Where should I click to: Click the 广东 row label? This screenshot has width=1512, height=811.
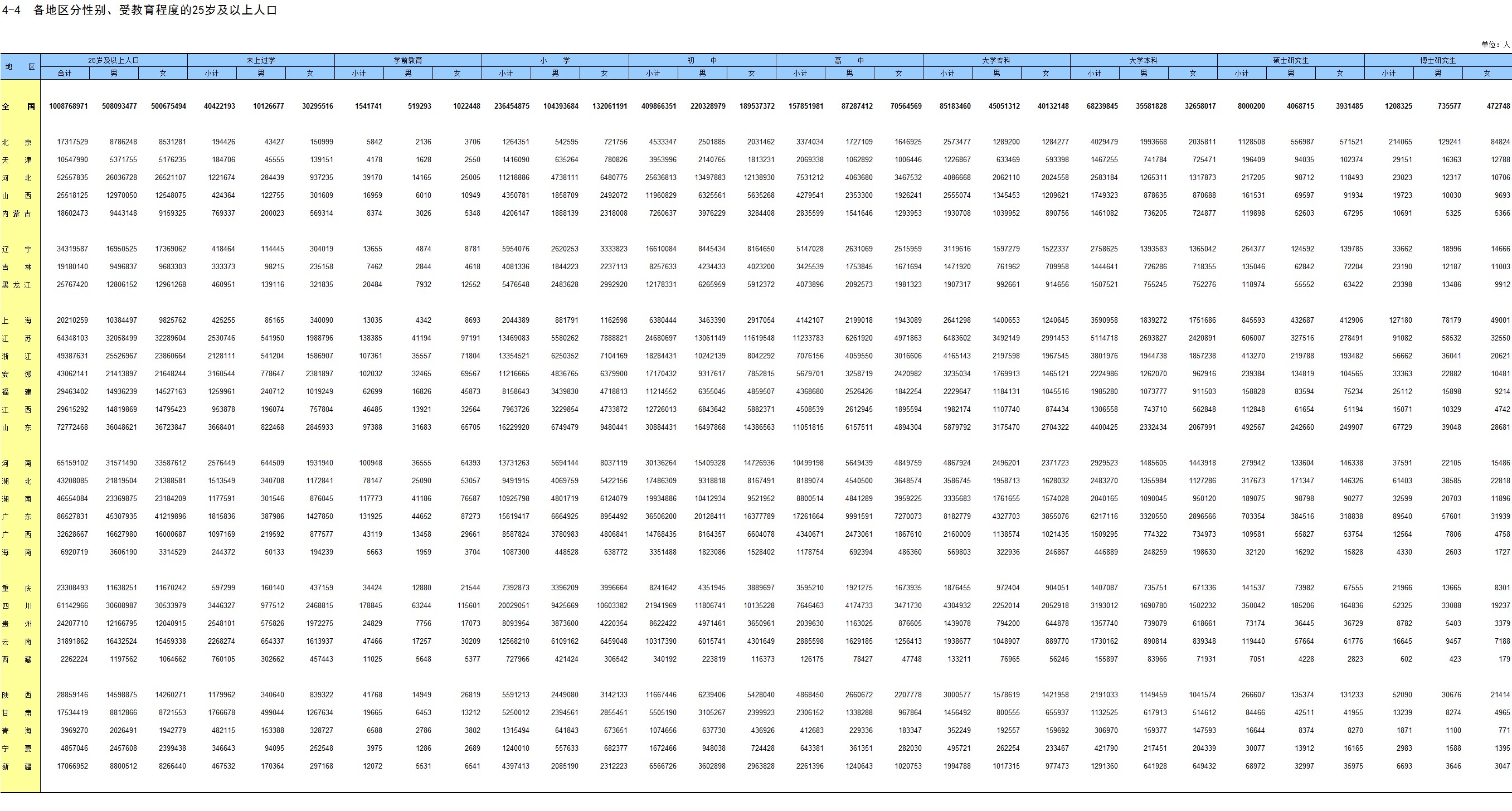click(x=17, y=517)
